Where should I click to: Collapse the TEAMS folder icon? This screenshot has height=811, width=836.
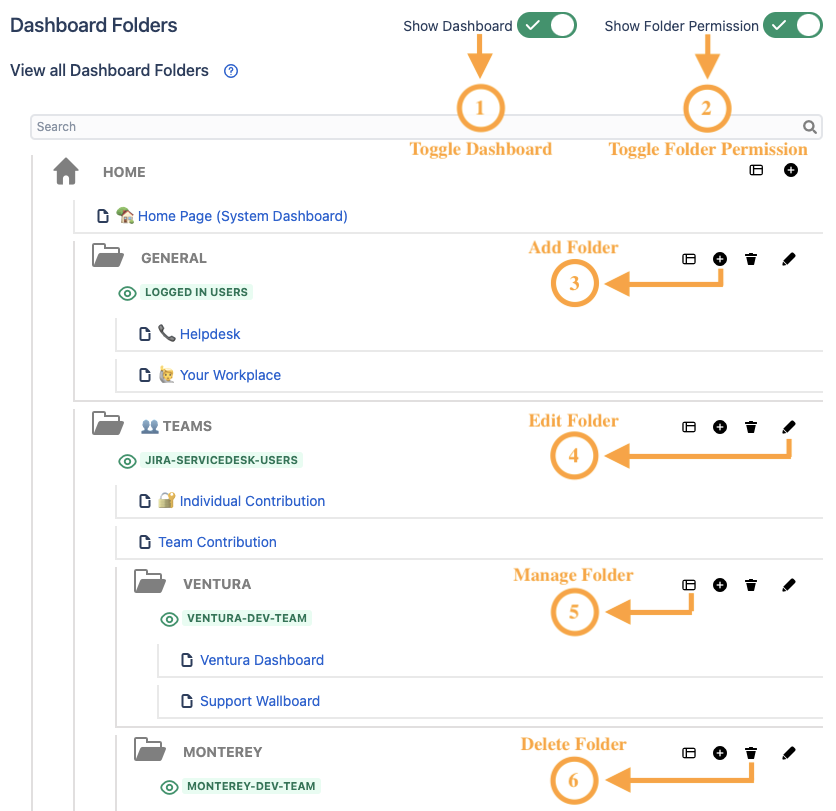(107, 426)
